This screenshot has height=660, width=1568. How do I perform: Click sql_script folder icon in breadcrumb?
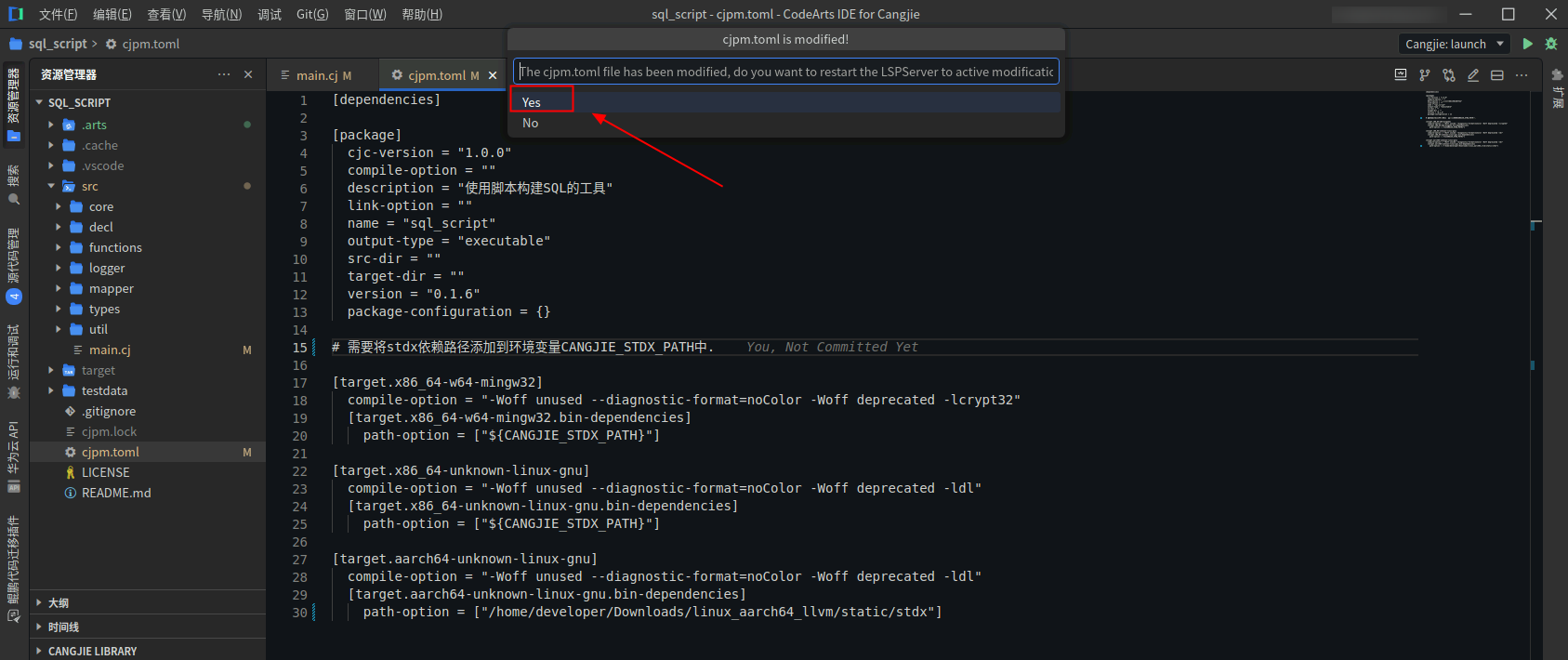point(16,44)
